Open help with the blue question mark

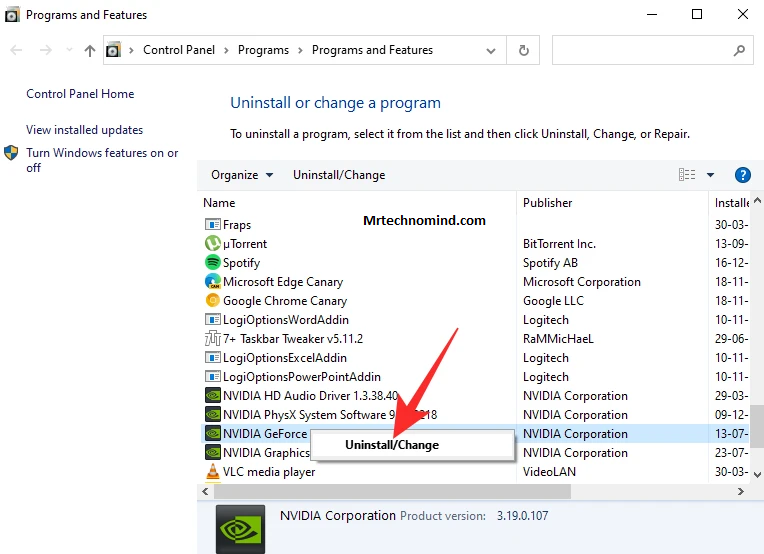pyautogui.click(x=742, y=175)
